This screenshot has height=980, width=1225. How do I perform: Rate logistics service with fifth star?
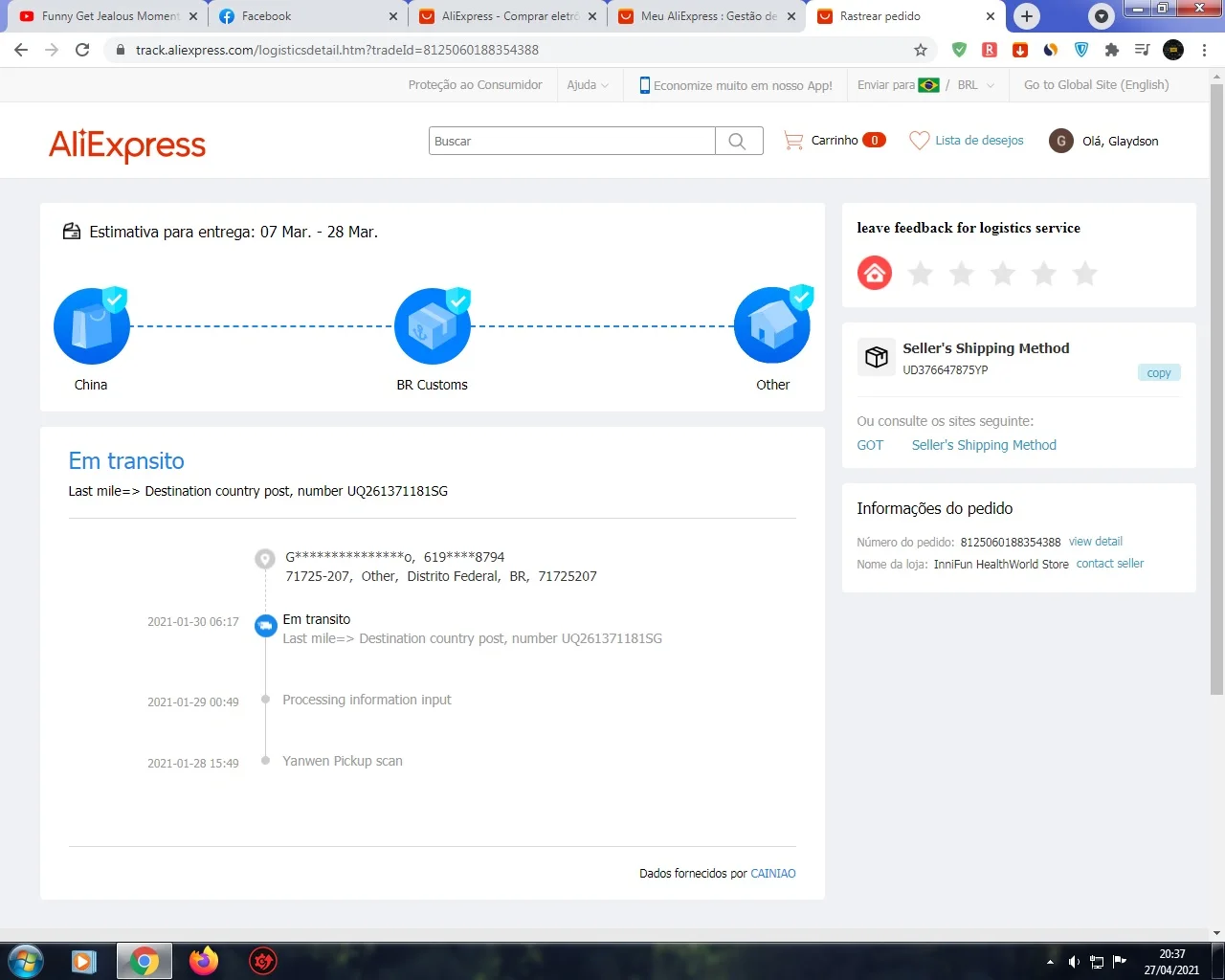pyautogui.click(x=1085, y=274)
